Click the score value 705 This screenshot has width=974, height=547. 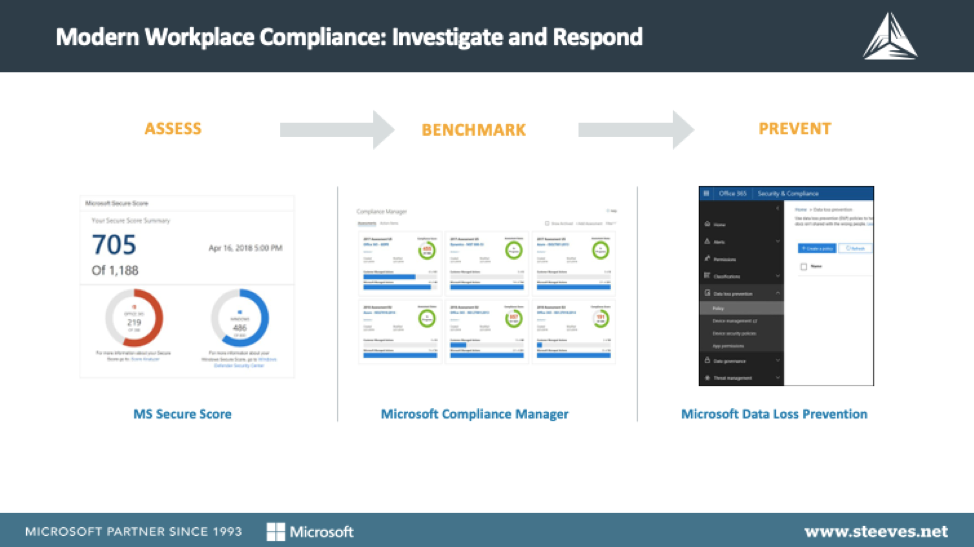click(114, 245)
